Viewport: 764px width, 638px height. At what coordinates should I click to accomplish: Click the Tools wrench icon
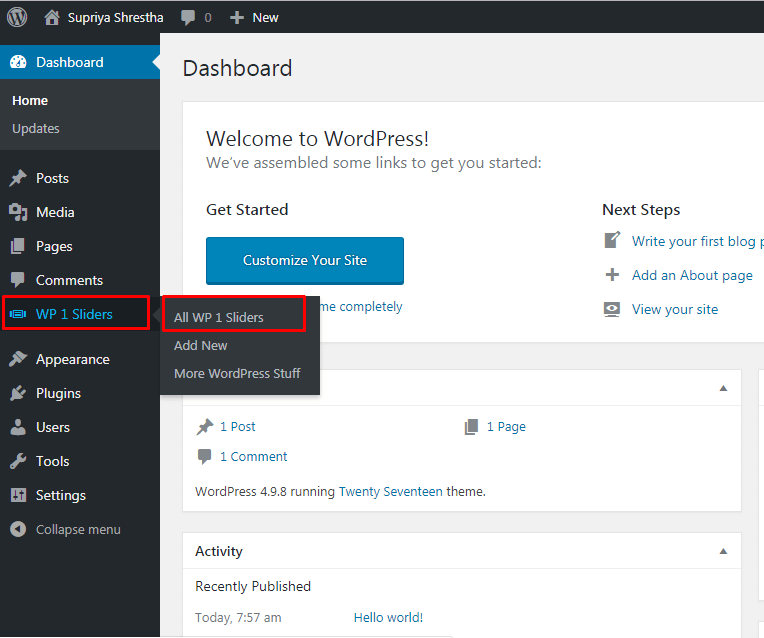[18, 461]
